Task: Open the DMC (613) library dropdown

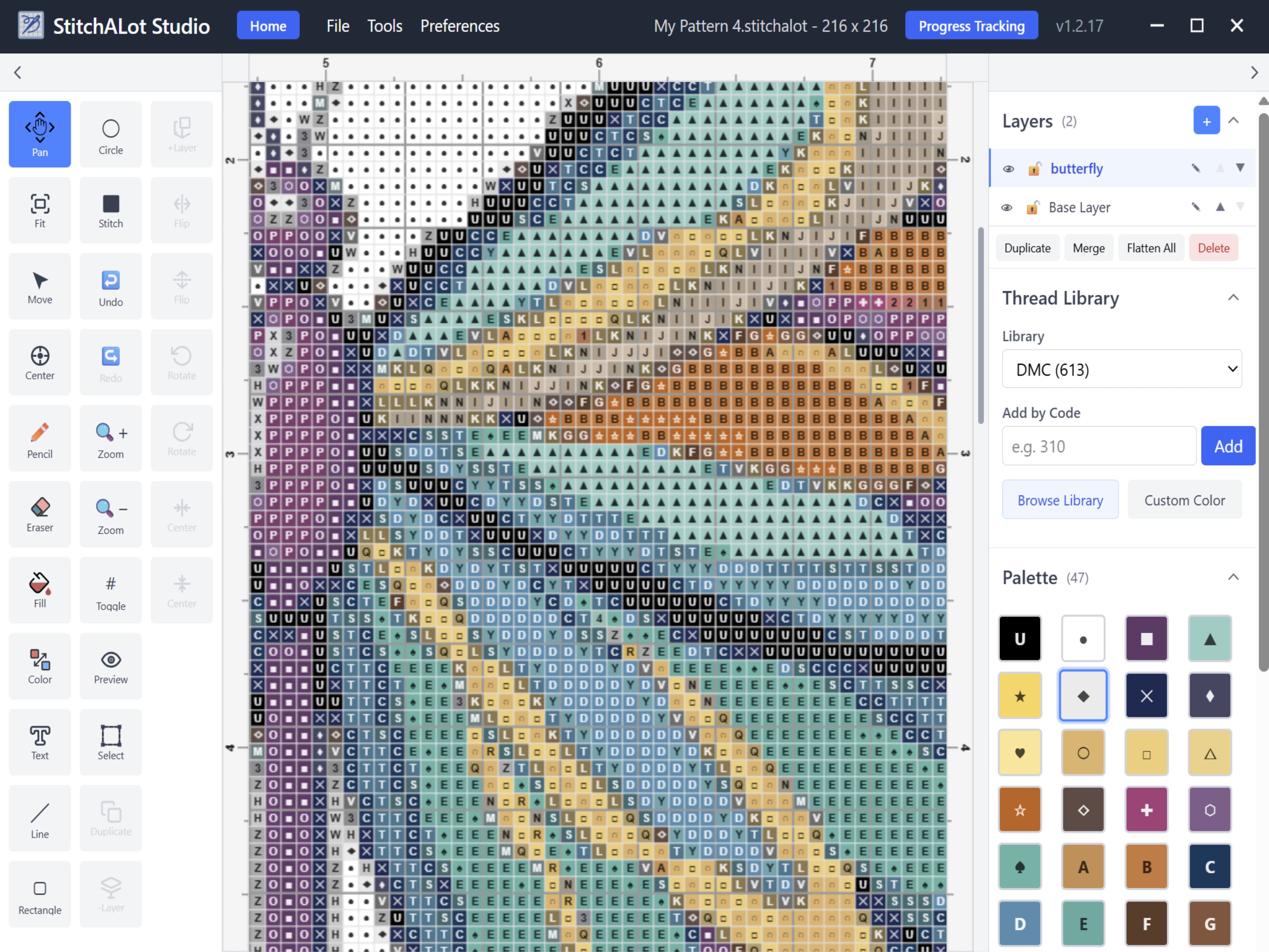Action: (1122, 369)
